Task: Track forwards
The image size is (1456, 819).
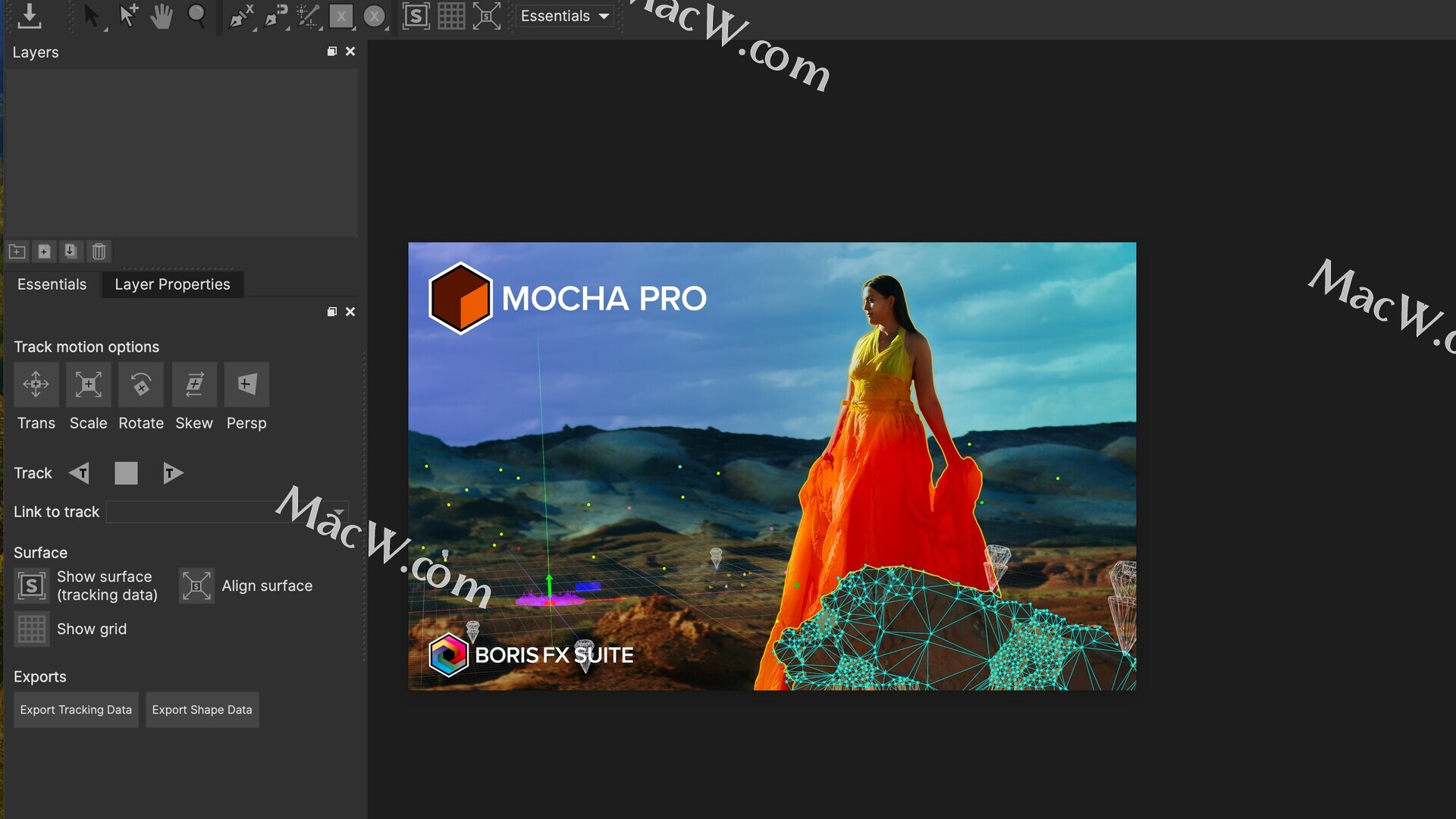Action: [x=173, y=473]
